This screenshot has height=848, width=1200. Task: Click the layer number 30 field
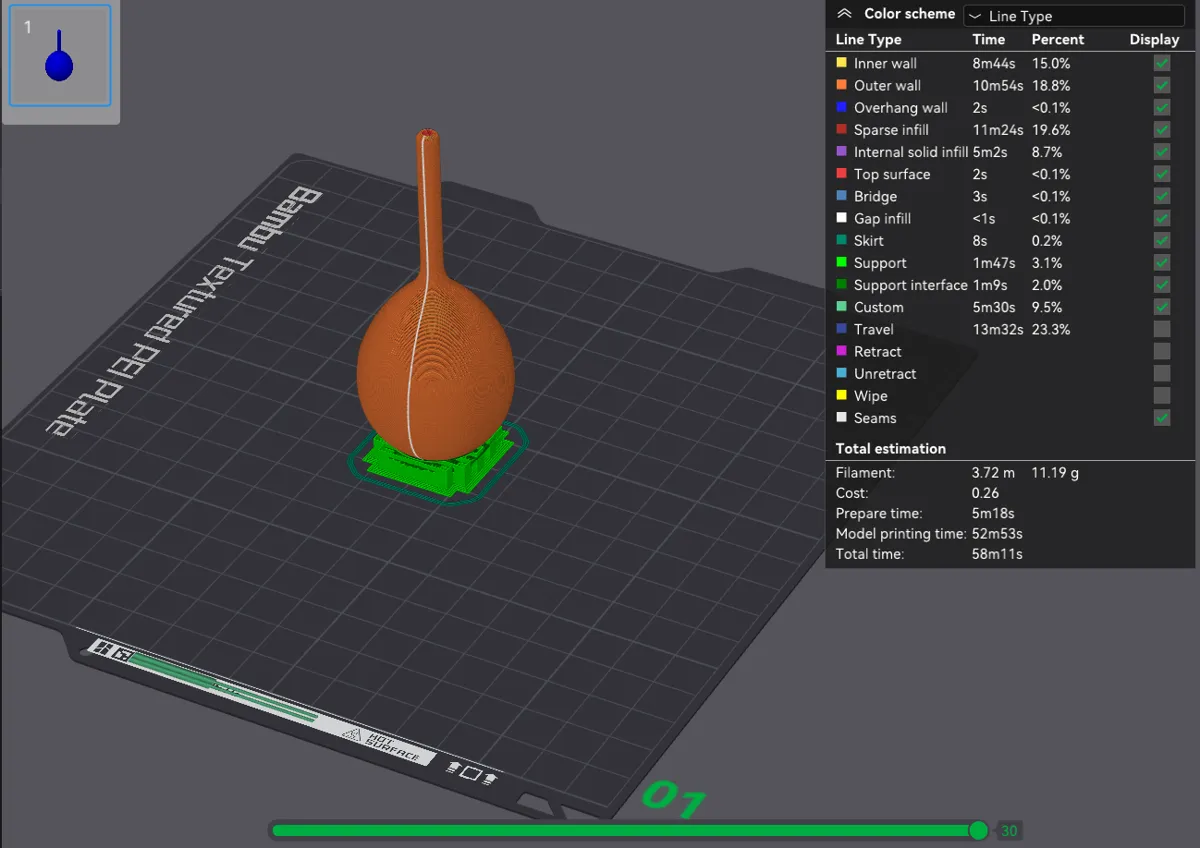pos(1009,831)
